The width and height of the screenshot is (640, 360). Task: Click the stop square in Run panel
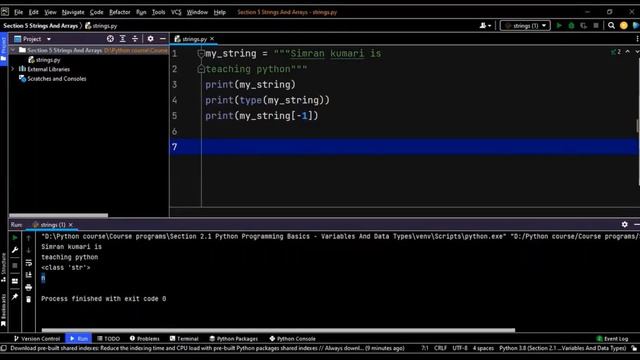pyautogui.click(x=15, y=265)
